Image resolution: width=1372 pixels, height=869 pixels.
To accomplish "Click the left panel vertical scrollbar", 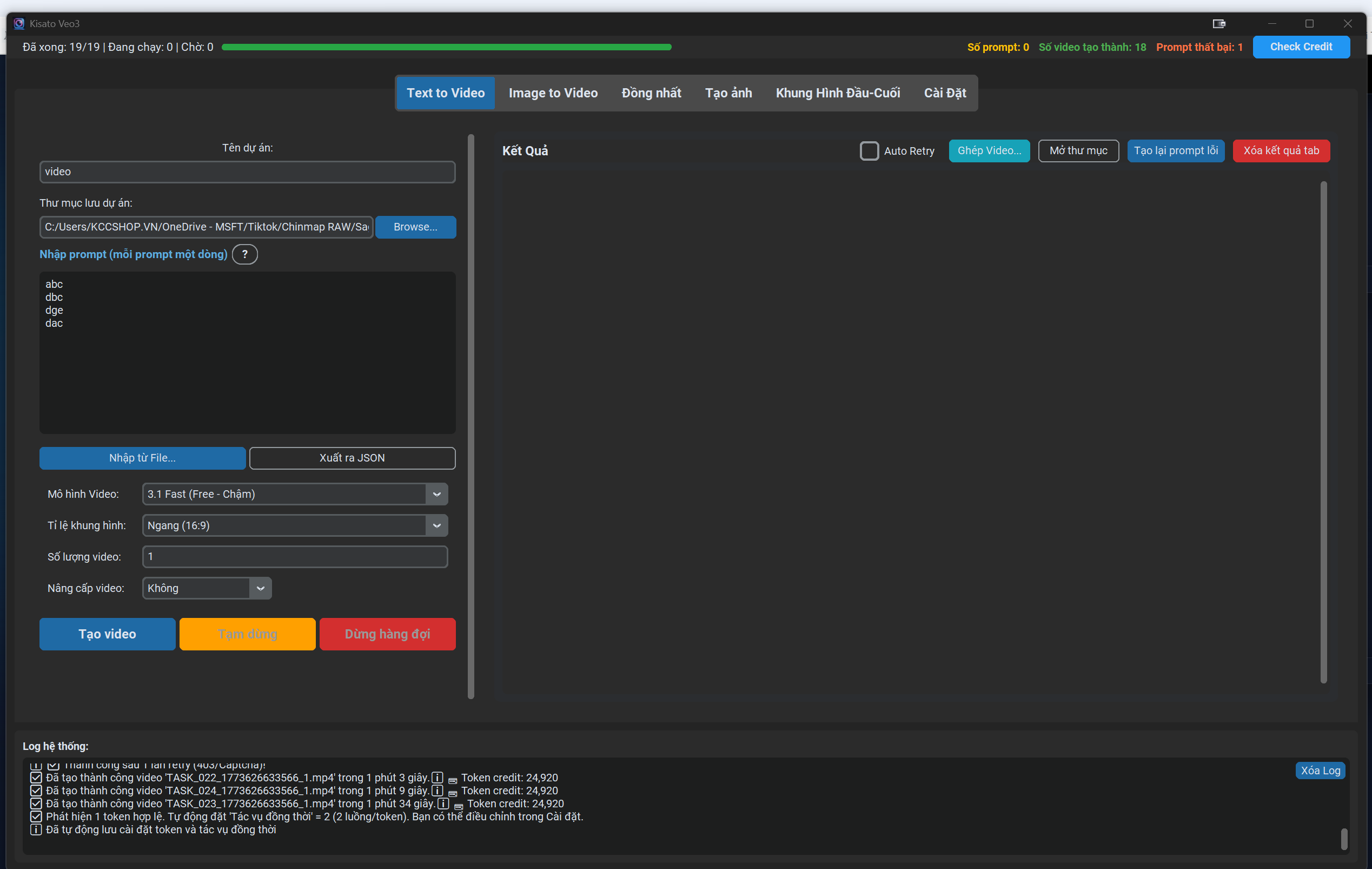I will click(x=470, y=417).
